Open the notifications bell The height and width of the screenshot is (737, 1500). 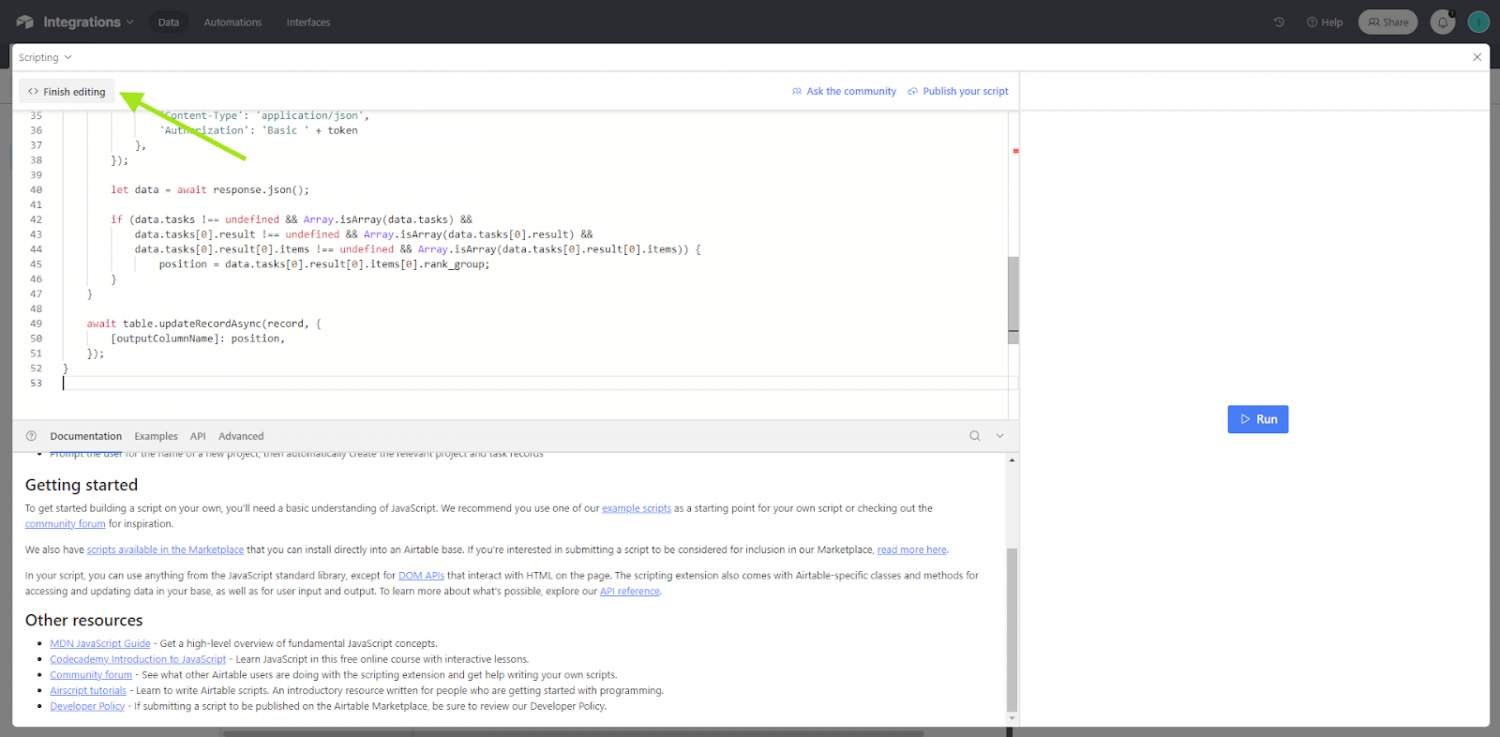[1441, 21]
